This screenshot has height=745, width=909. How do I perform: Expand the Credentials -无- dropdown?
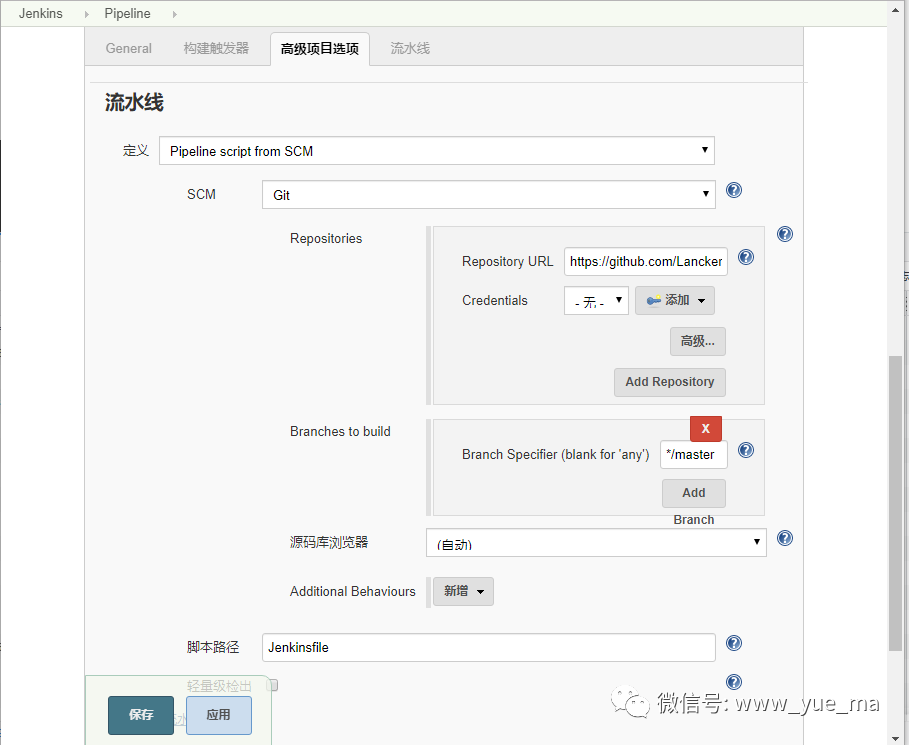pyautogui.click(x=596, y=300)
